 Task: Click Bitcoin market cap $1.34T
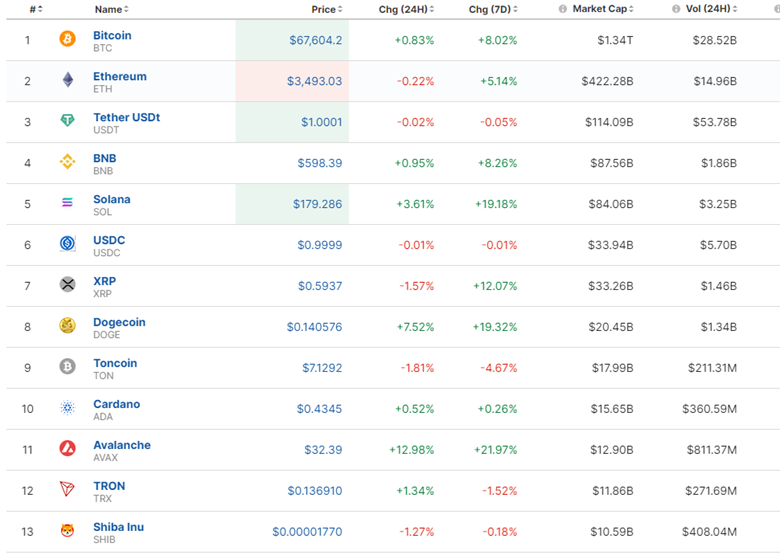tap(615, 40)
